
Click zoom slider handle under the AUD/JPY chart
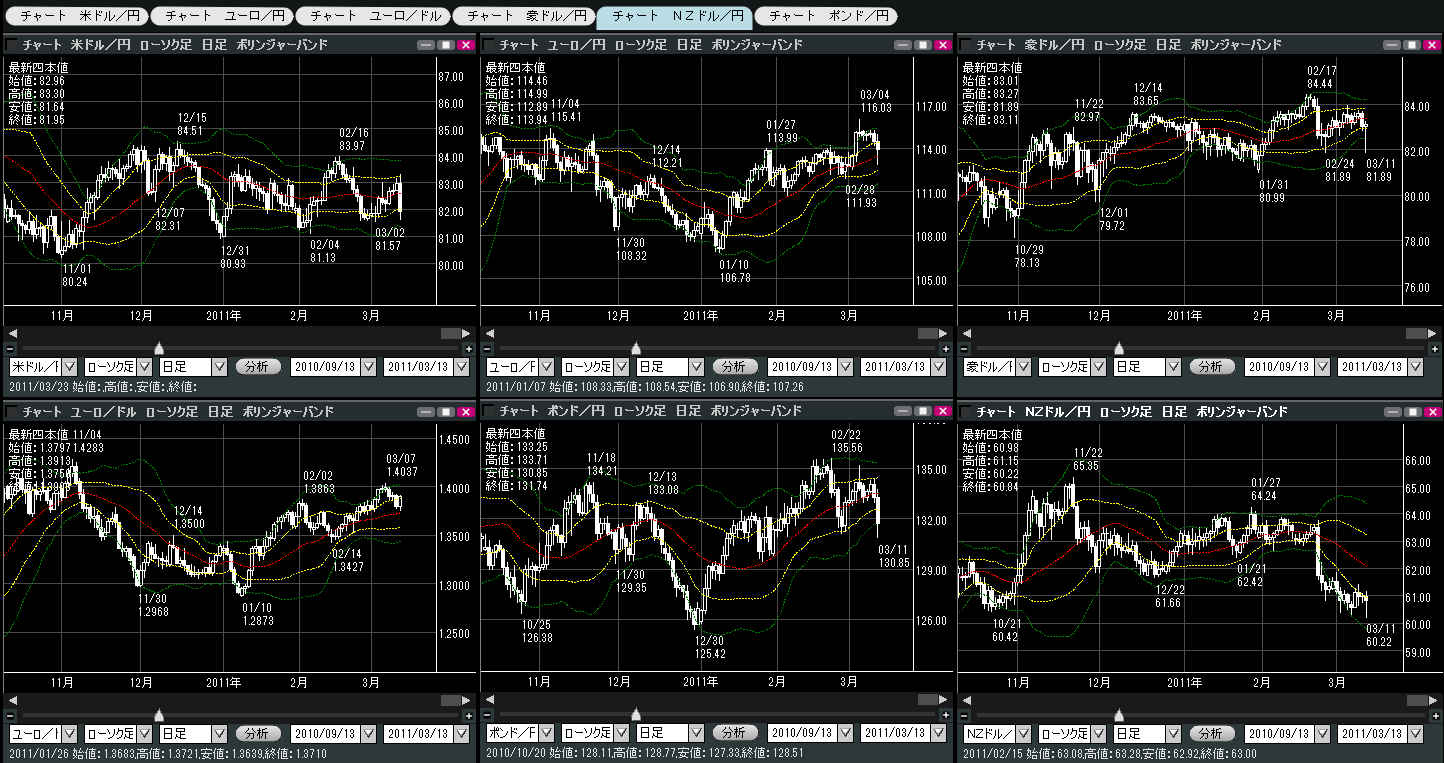click(x=1119, y=348)
